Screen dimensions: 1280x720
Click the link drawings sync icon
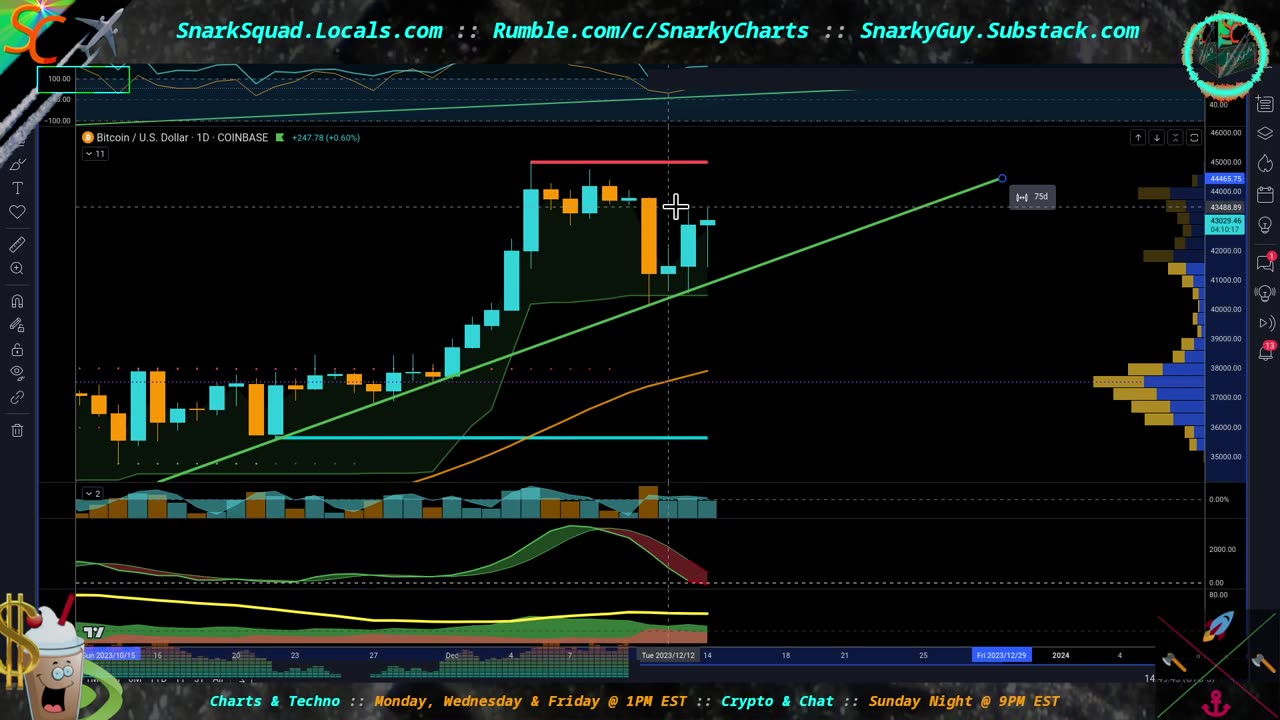click(x=17, y=397)
